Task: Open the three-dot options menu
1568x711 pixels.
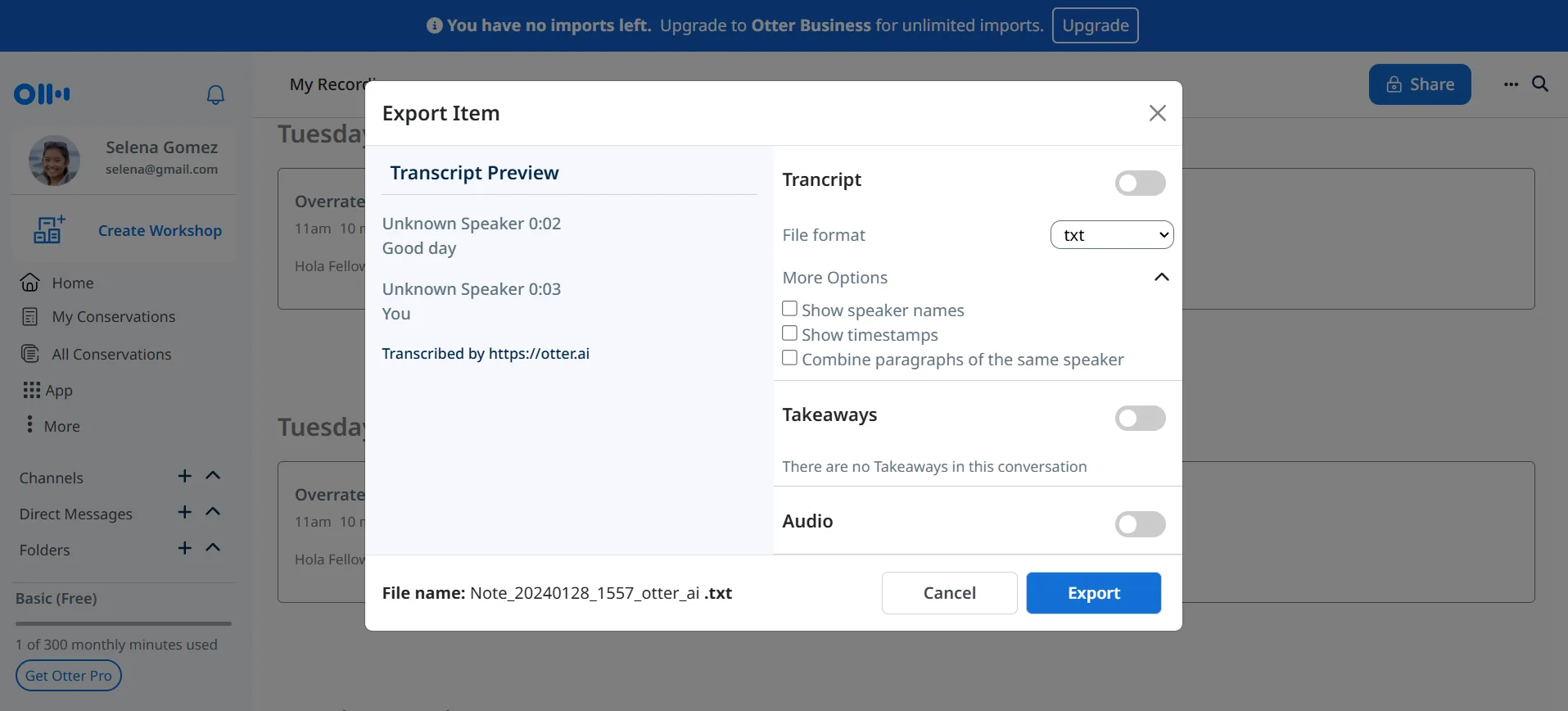Action: pos(1511,84)
